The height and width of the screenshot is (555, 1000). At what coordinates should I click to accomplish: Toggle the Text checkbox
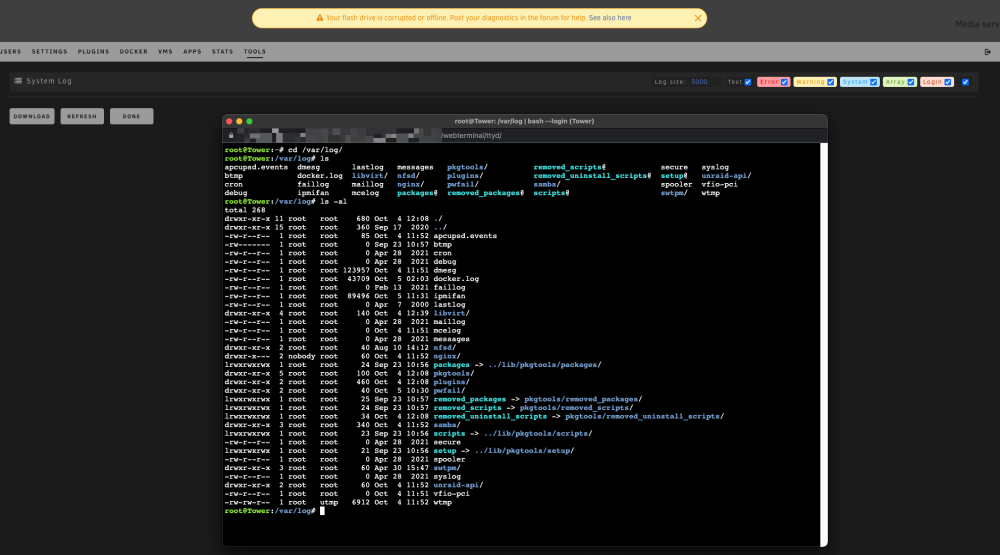pyautogui.click(x=747, y=82)
